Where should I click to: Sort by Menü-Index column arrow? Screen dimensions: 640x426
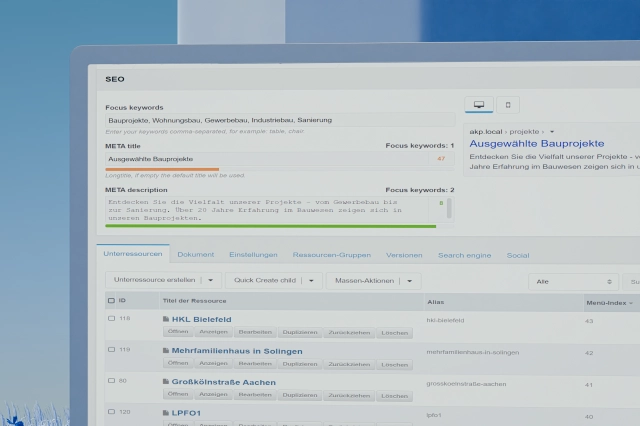(x=631, y=303)
